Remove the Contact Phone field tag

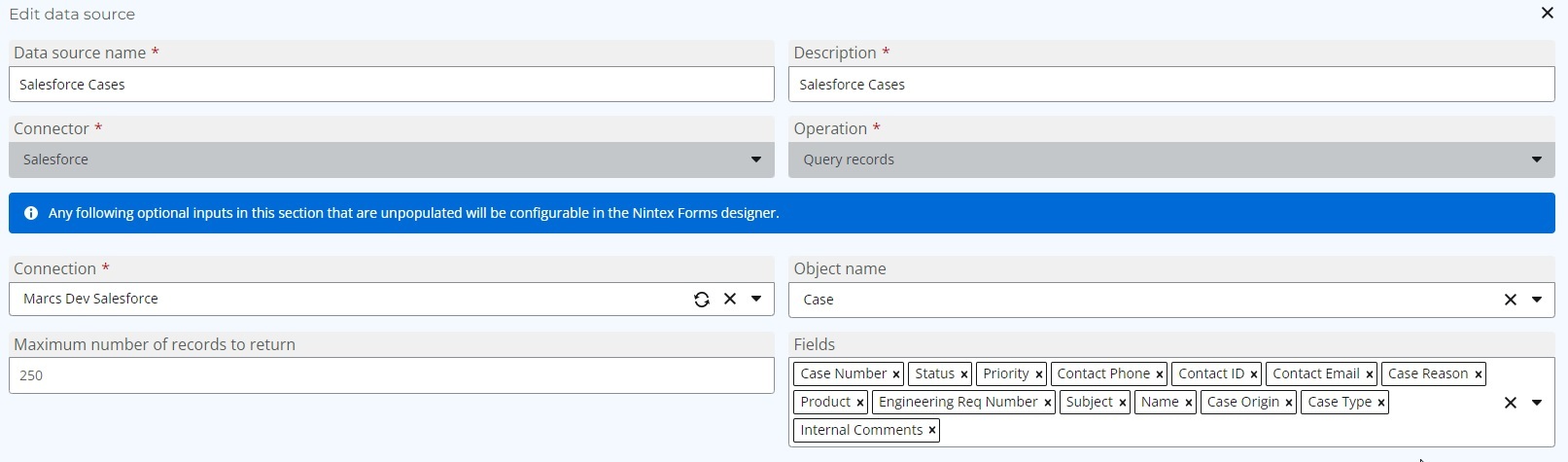pyautogui.click(x=1160, y=374)
